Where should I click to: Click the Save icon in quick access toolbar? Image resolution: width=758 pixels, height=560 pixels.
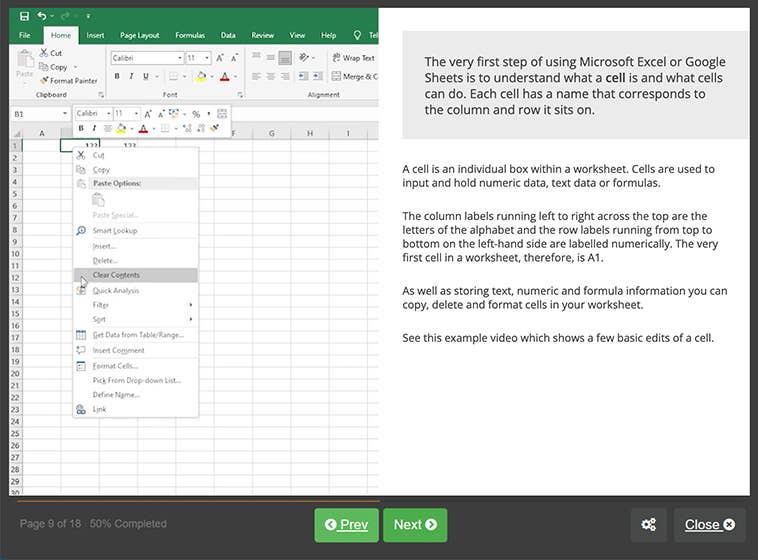[x=24, y=16]
